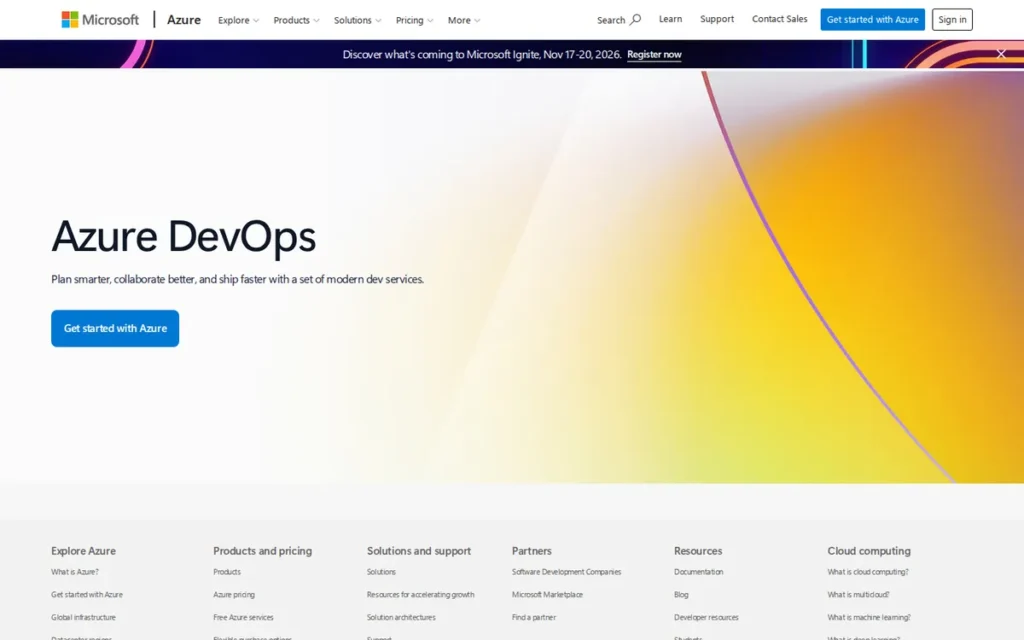Open Software Development Companies link

[566, 571]
